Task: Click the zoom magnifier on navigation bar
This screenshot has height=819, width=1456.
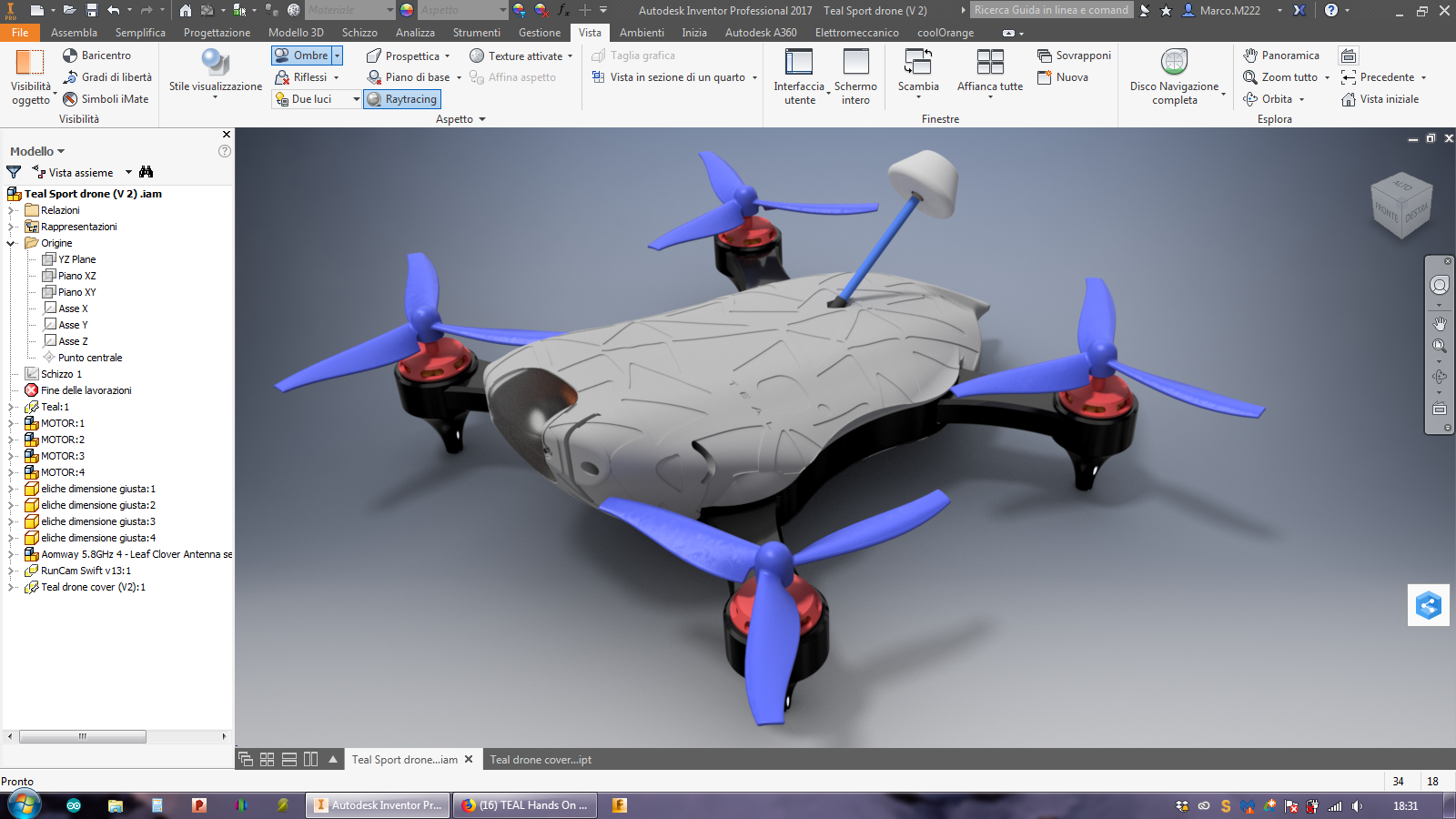Action: click(x=1439, y=346)
